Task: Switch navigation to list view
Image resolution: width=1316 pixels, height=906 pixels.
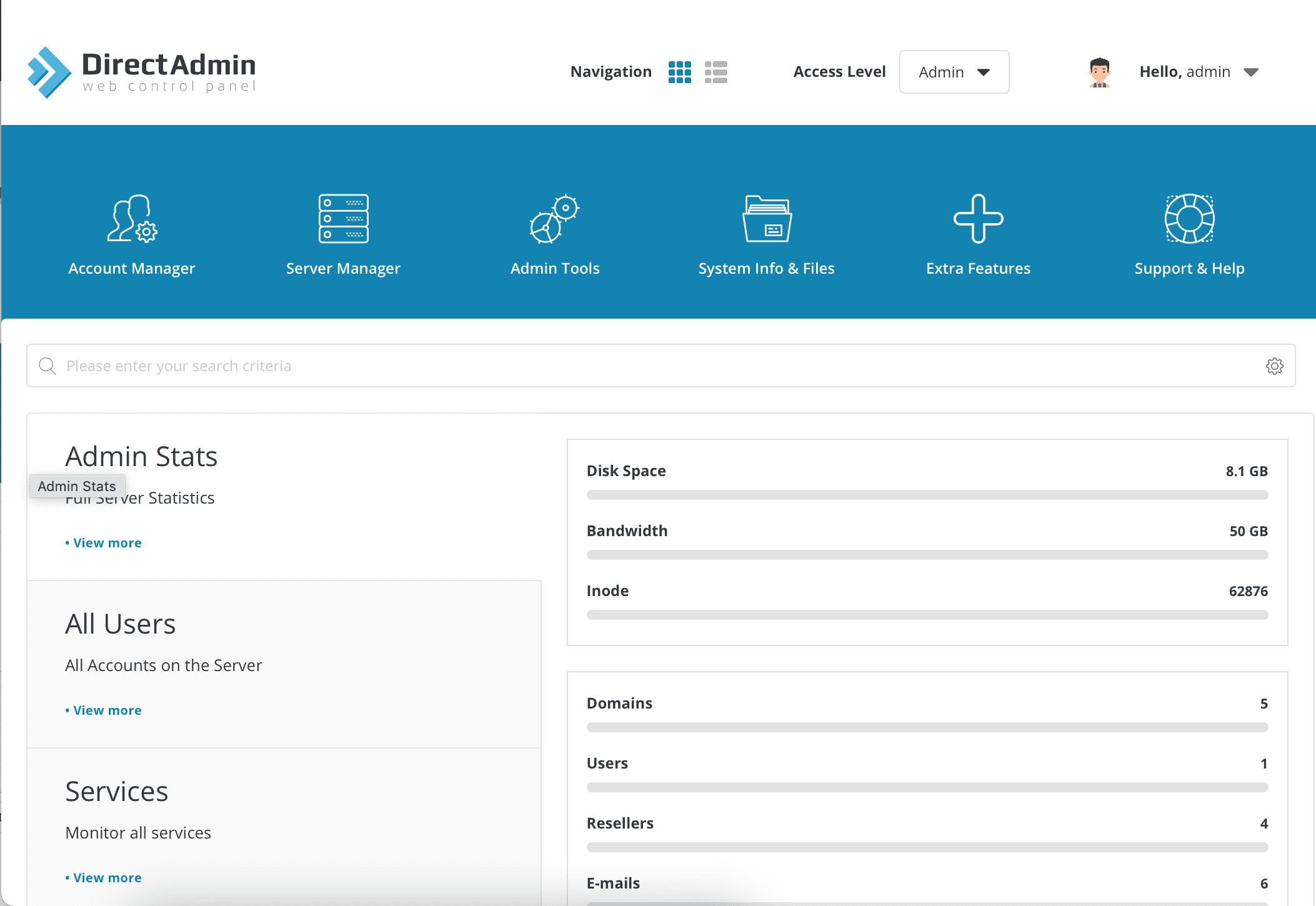Action: (x=716, y=72)
